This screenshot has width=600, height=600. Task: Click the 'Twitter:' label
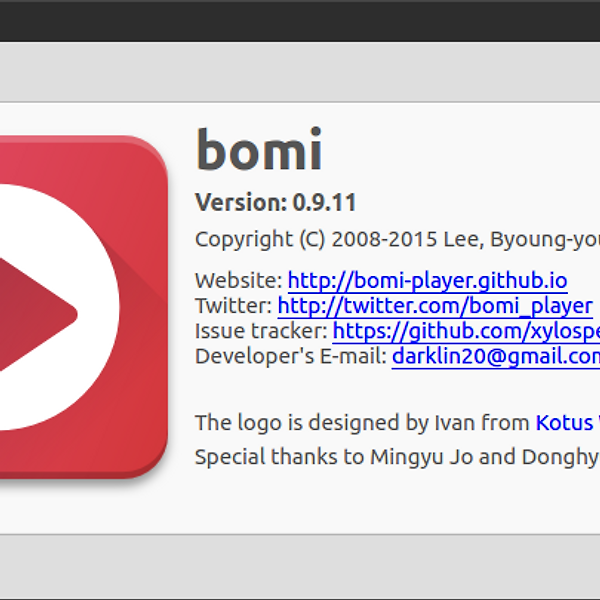tap(234, 306)
